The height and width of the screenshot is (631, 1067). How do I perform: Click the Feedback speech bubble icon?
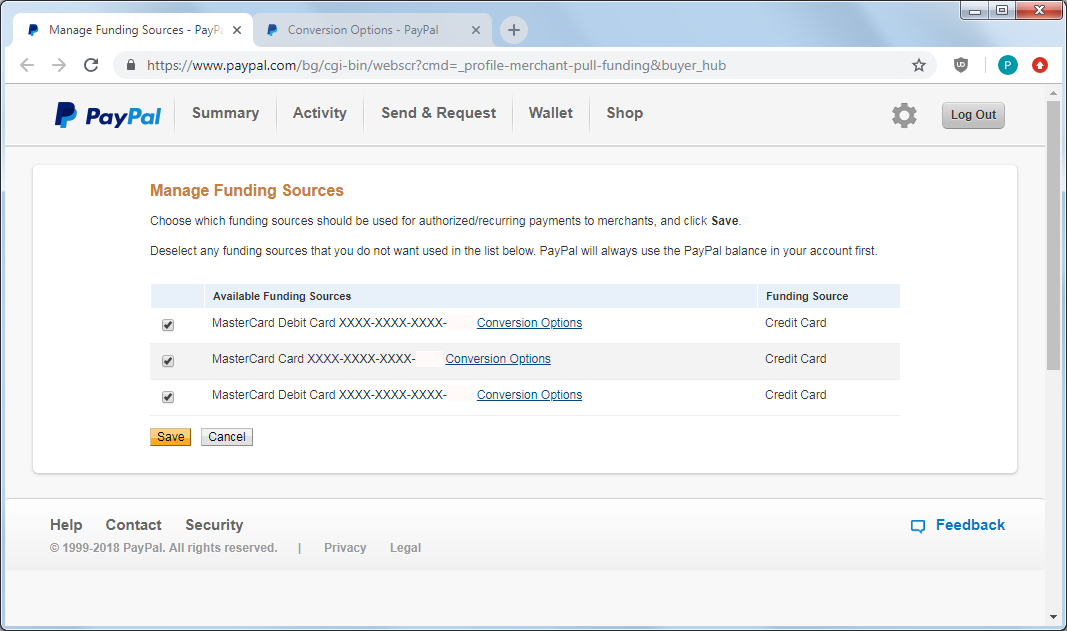[918, 526]
